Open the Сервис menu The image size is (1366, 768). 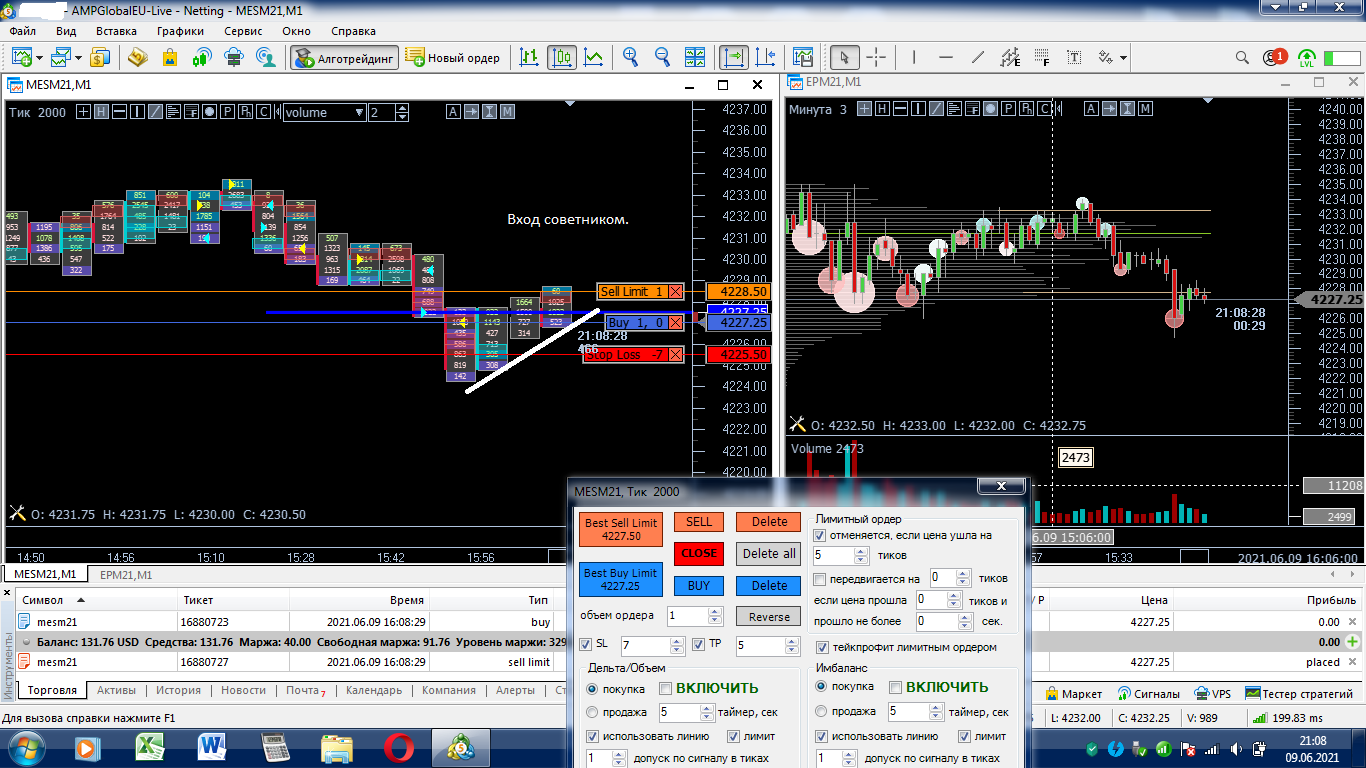(x=243, y=31)
